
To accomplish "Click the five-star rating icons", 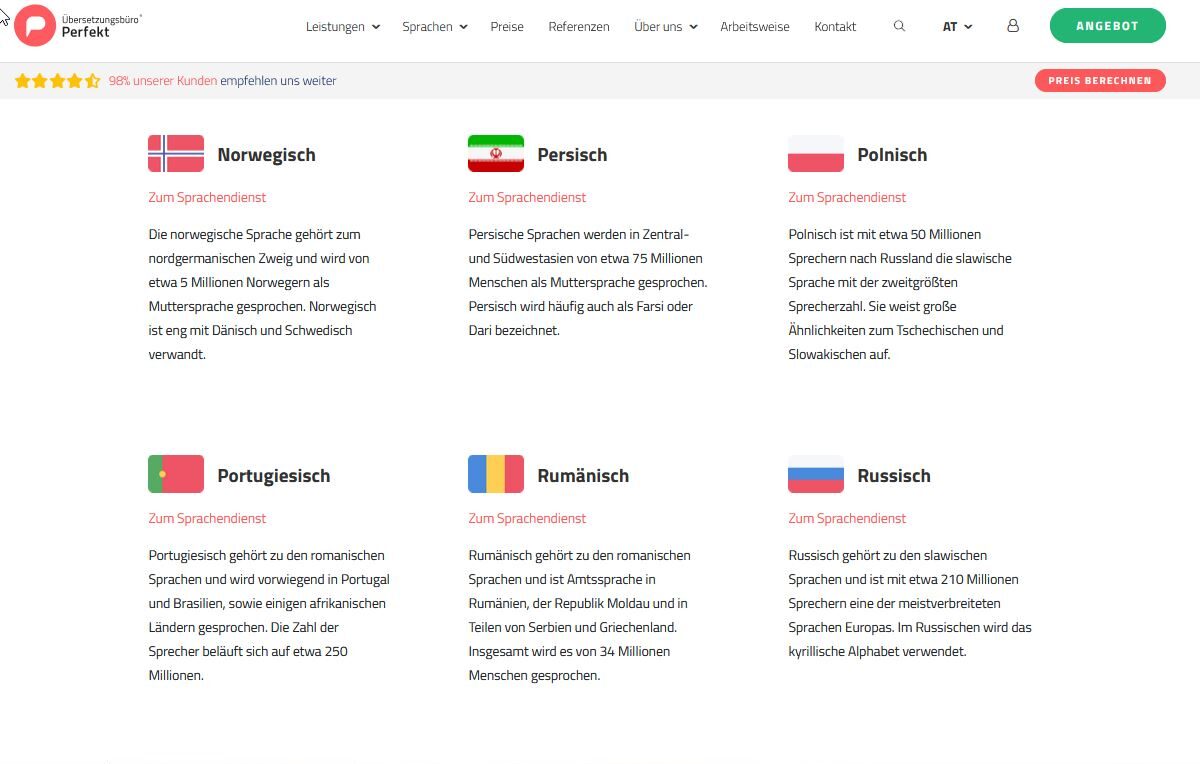I will [x=58, y=81].
